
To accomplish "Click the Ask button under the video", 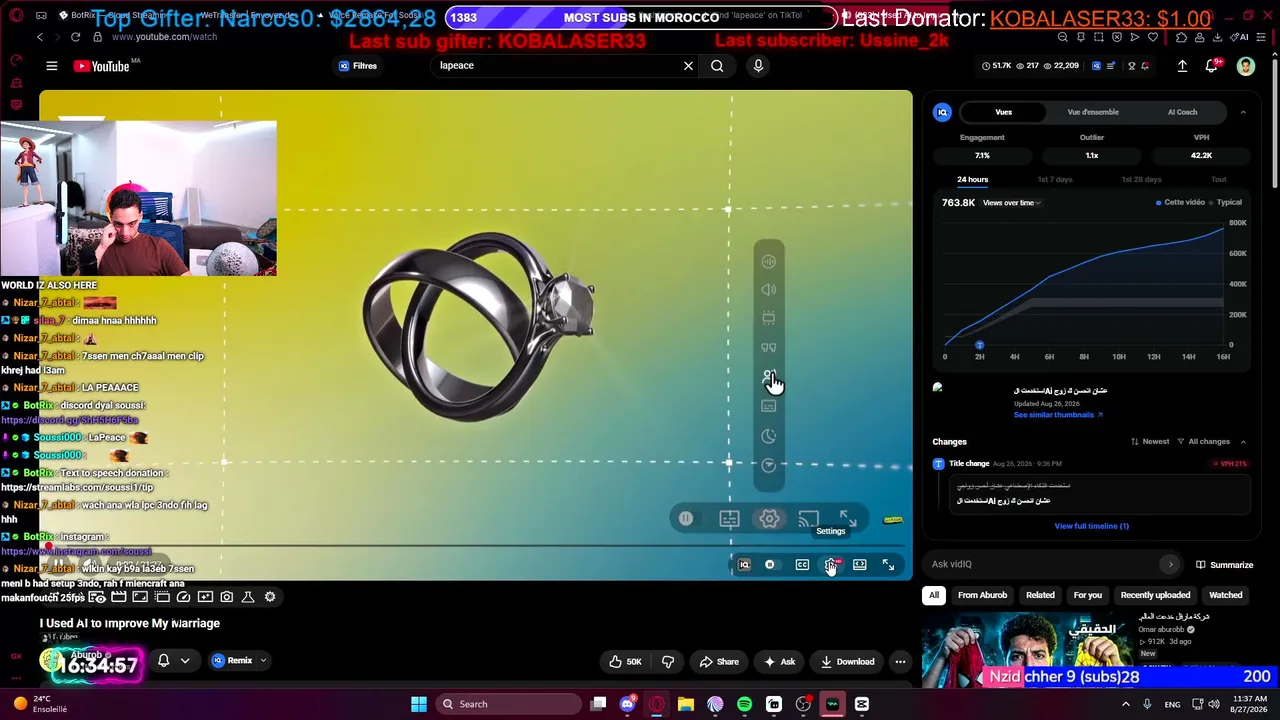I will (779, 661).
